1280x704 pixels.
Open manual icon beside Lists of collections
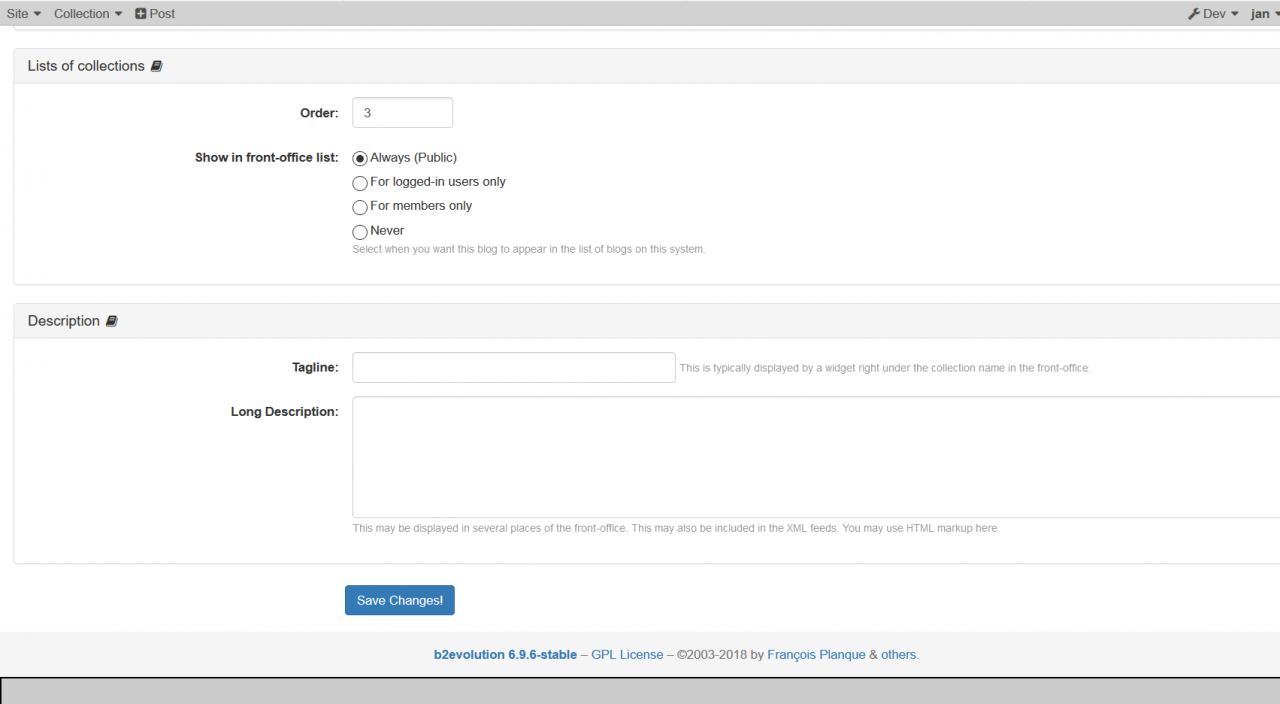pyautogui.click(x=156, y=66)
